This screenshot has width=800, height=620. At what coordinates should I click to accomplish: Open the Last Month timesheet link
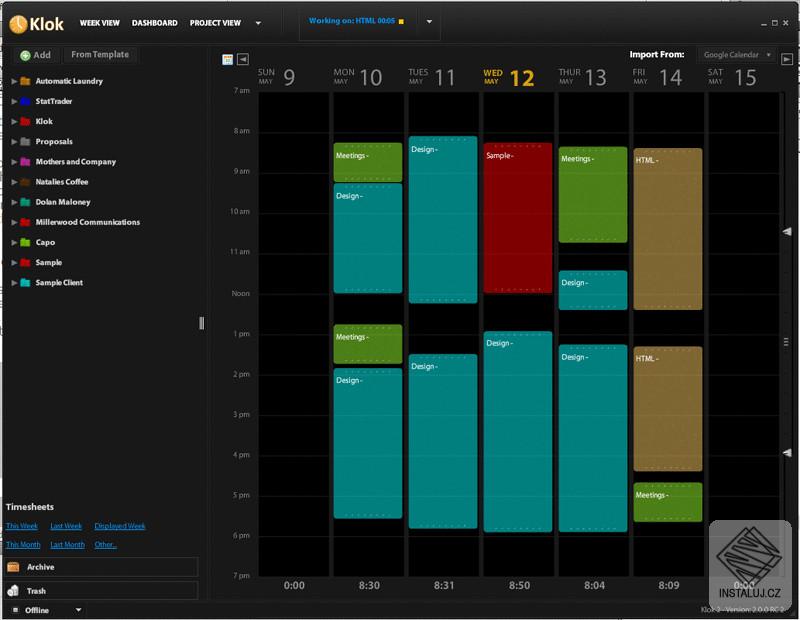[68, 544]
